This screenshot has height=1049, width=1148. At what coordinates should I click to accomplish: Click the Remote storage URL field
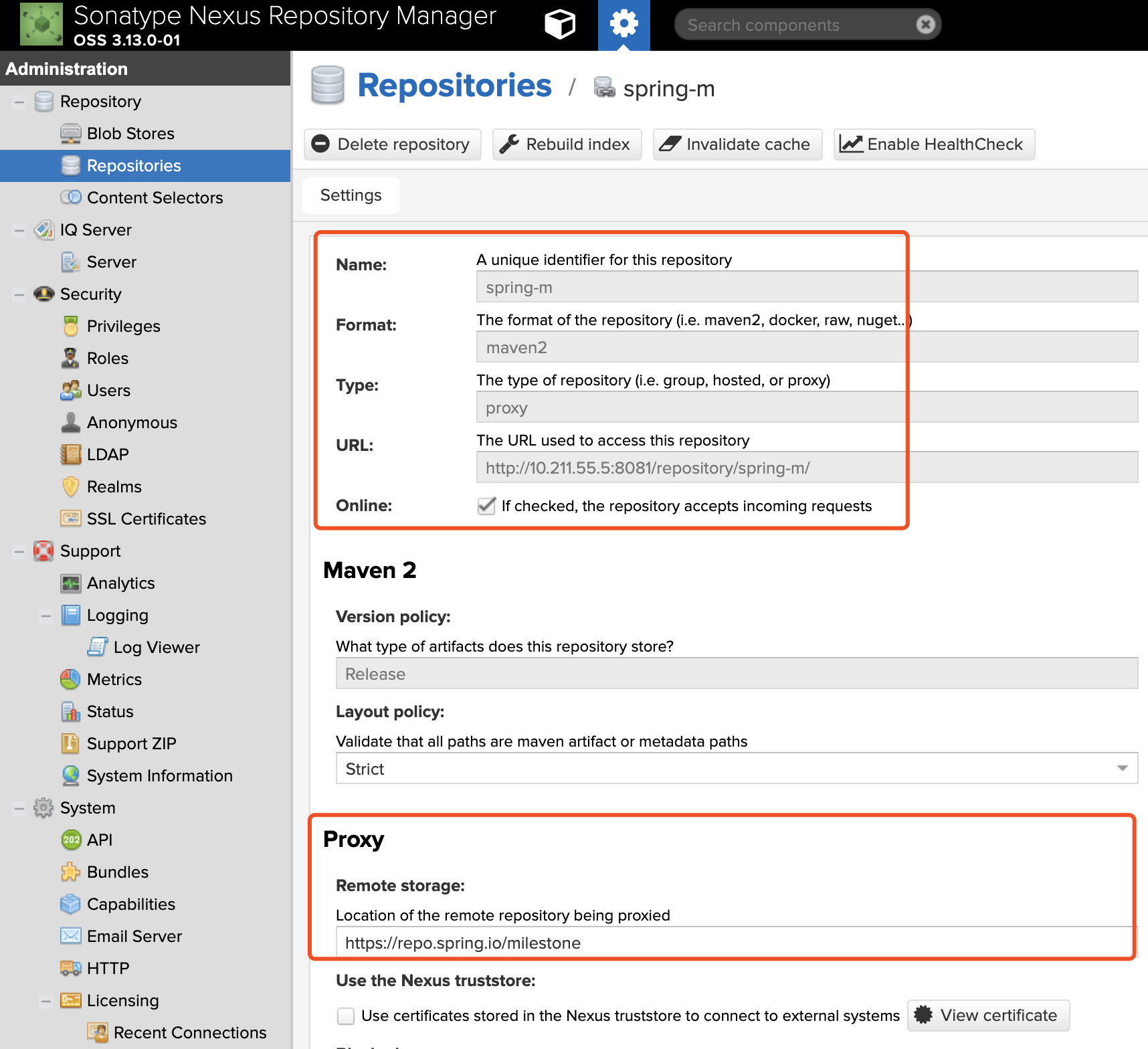[737, 943]
